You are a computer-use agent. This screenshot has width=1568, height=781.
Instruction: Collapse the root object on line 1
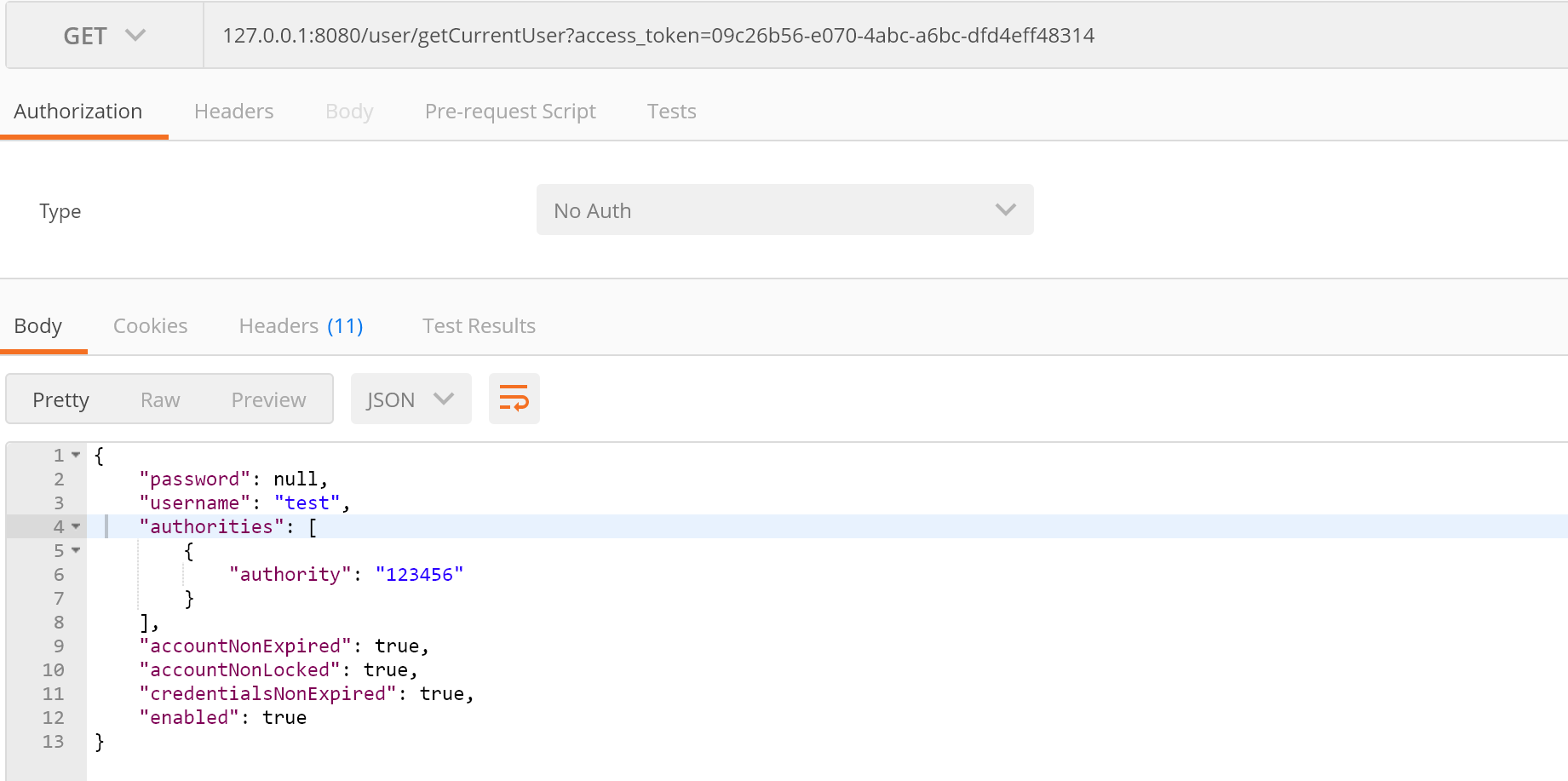click(x=76, y=456)
